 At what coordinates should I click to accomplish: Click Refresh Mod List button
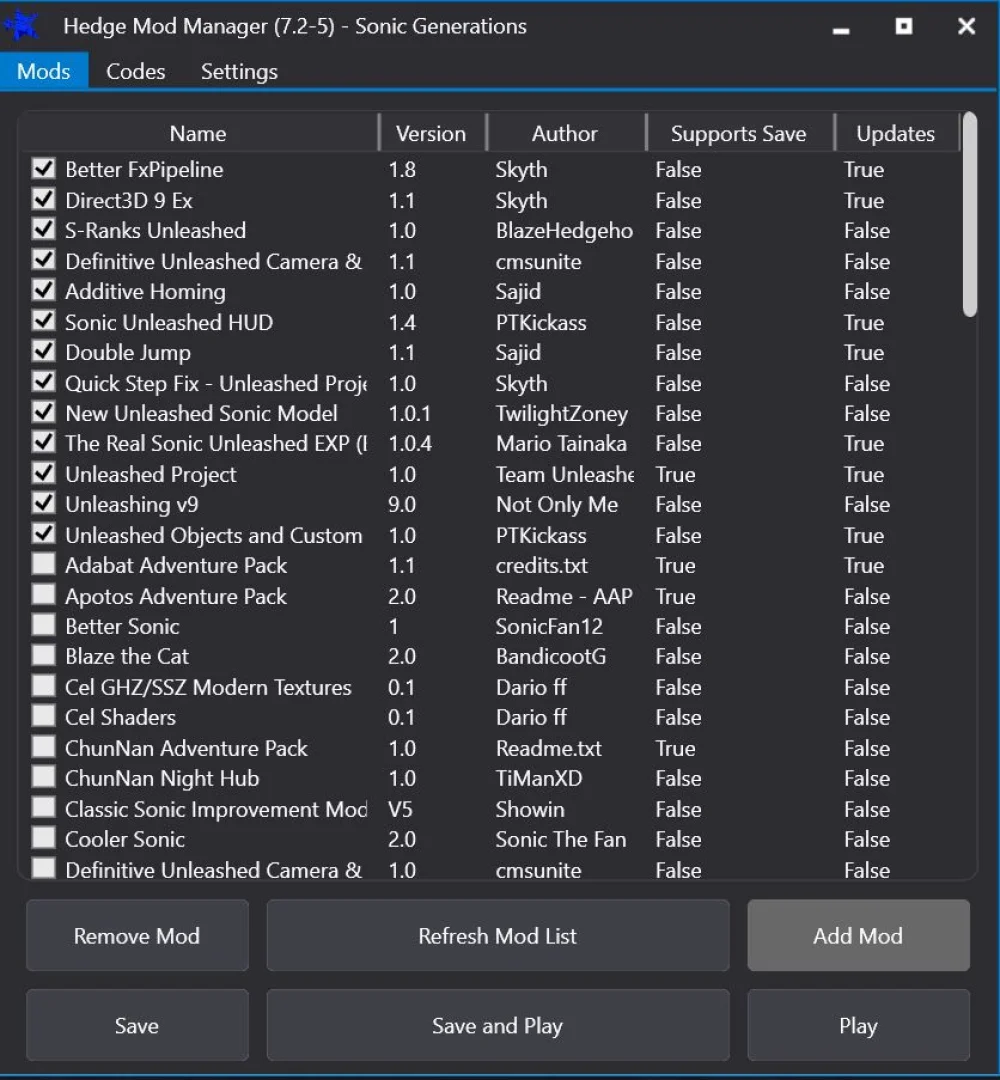click(x=497, y=935)
